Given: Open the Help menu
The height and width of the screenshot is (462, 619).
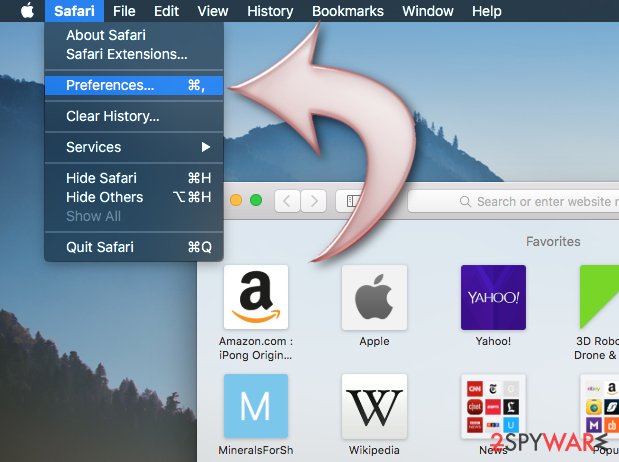Looking at the screenshot, I should [x=487, y=11].
